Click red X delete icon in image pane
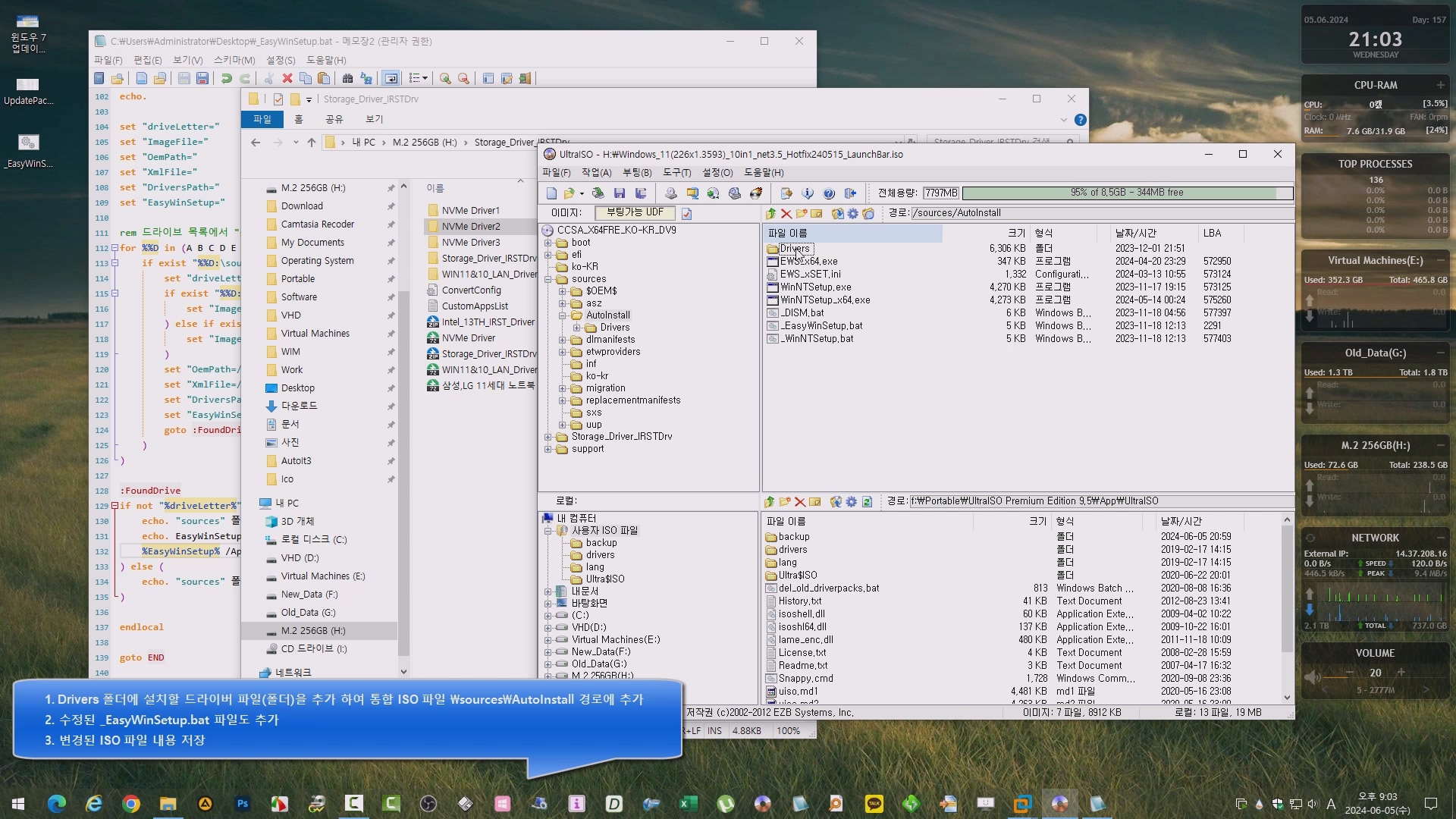1456x819 pixels. (786, 214)
